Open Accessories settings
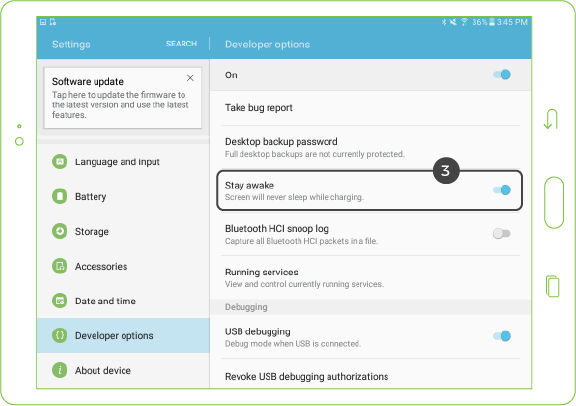576x406 pixels. tap(123, 266)
